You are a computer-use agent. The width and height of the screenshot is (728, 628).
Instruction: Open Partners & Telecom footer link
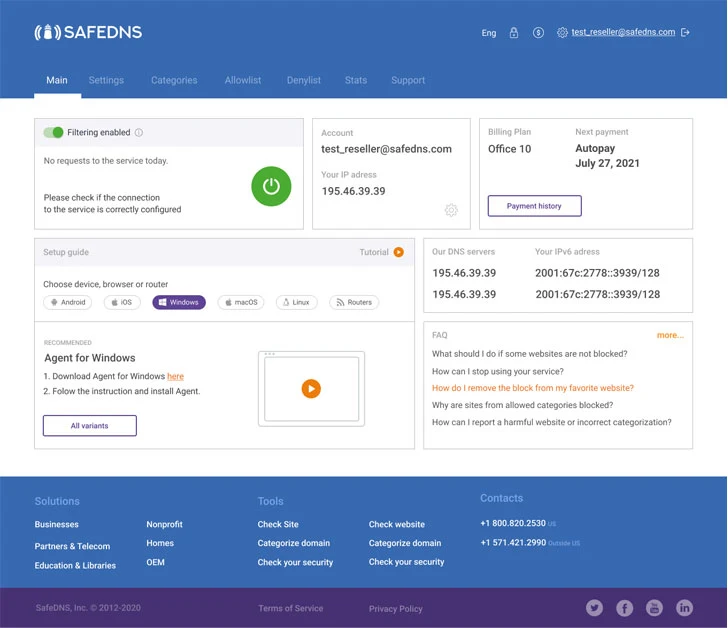(72, 546)
